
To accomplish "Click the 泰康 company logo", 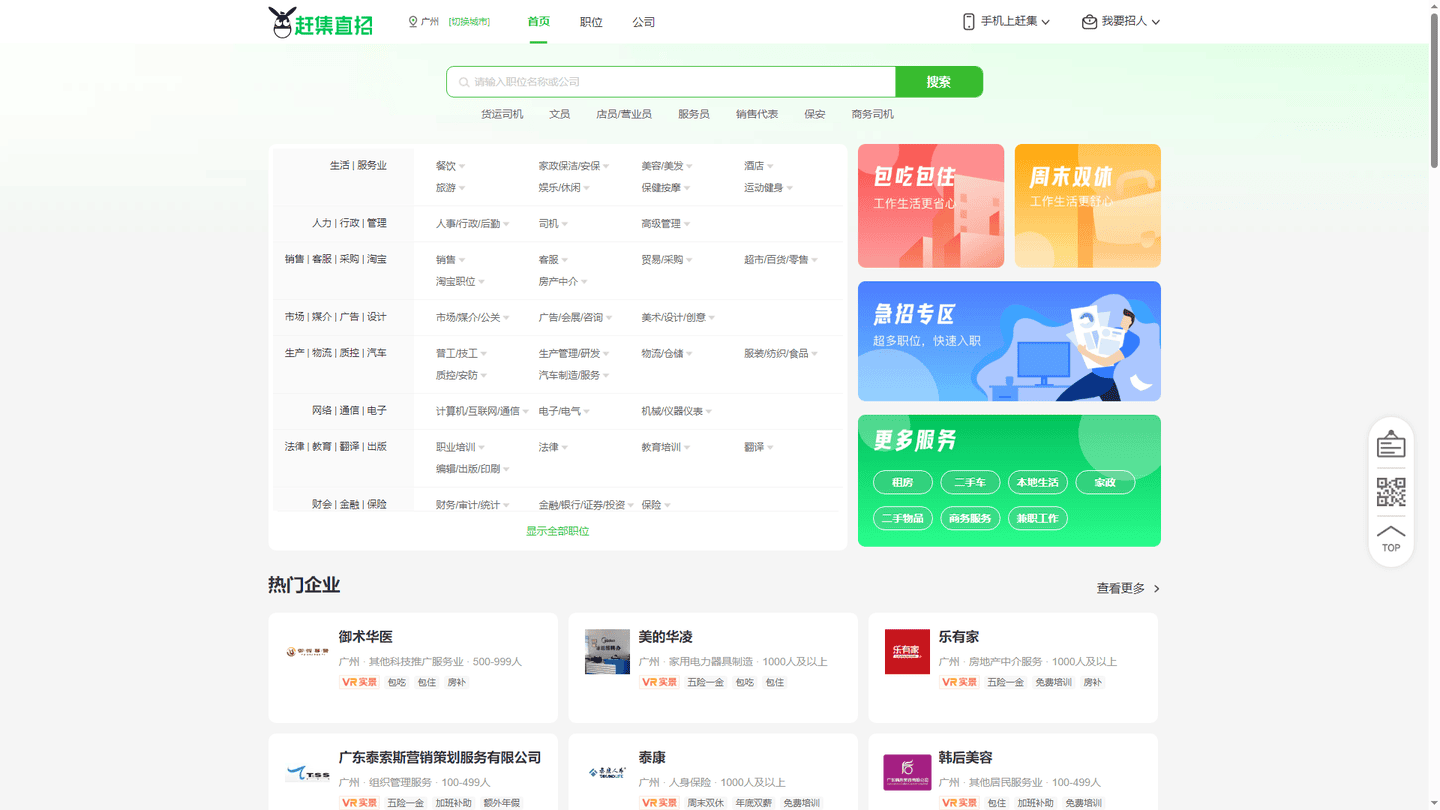I will click(x=608, y=773).
